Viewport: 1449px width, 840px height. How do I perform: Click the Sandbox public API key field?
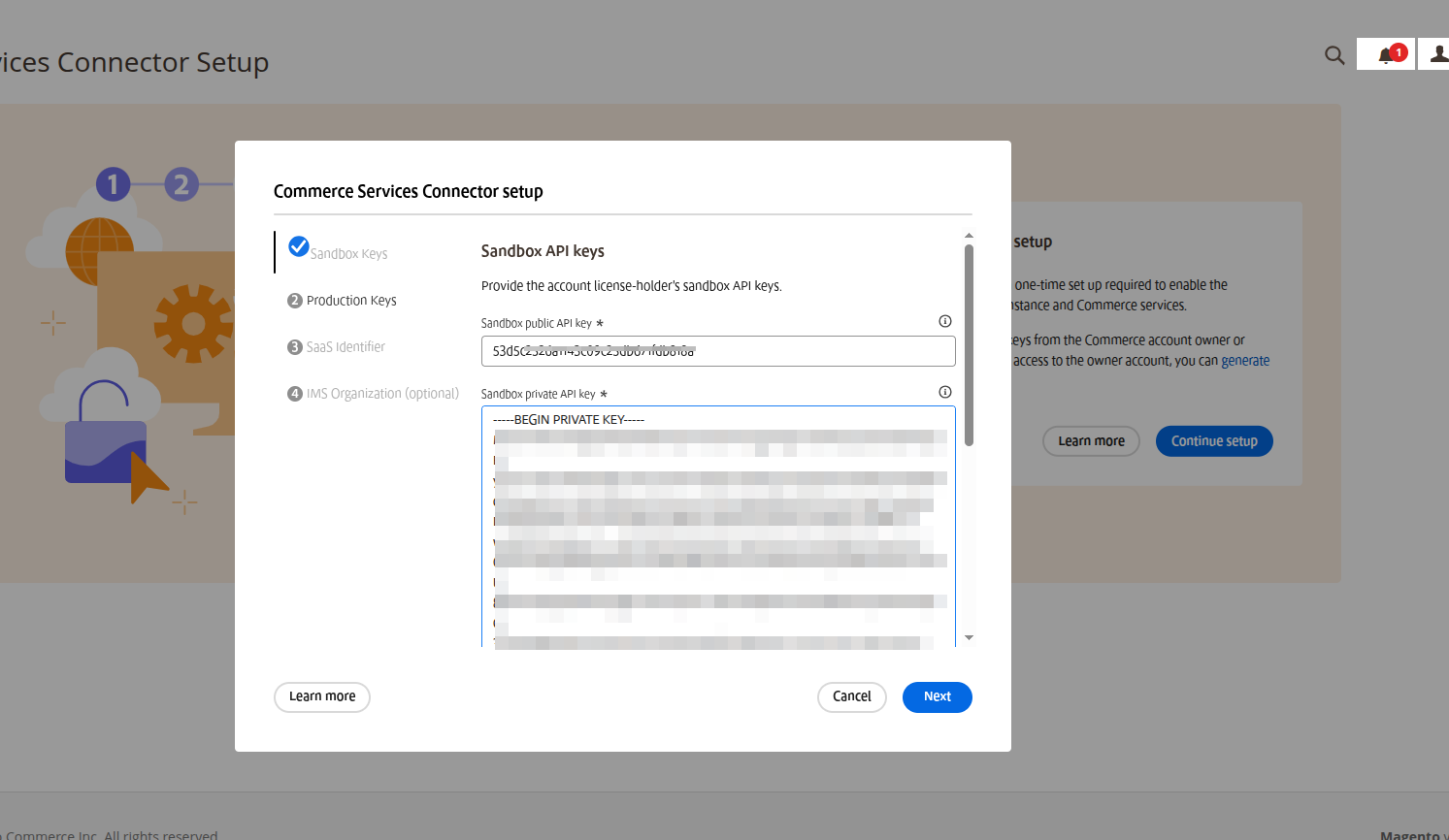point(718,351)
